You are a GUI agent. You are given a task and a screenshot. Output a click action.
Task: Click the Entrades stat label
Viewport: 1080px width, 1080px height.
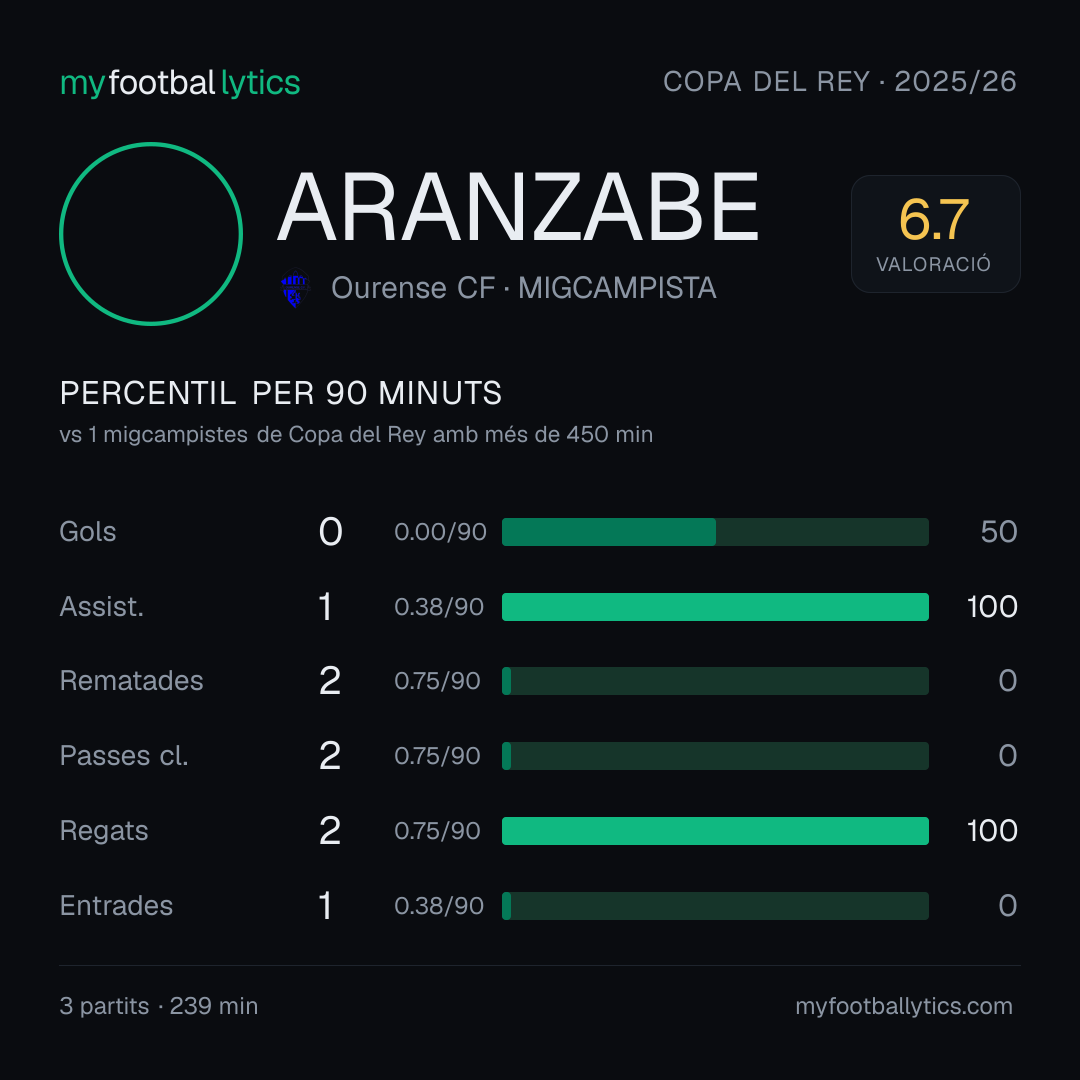[x=116, y=906]
